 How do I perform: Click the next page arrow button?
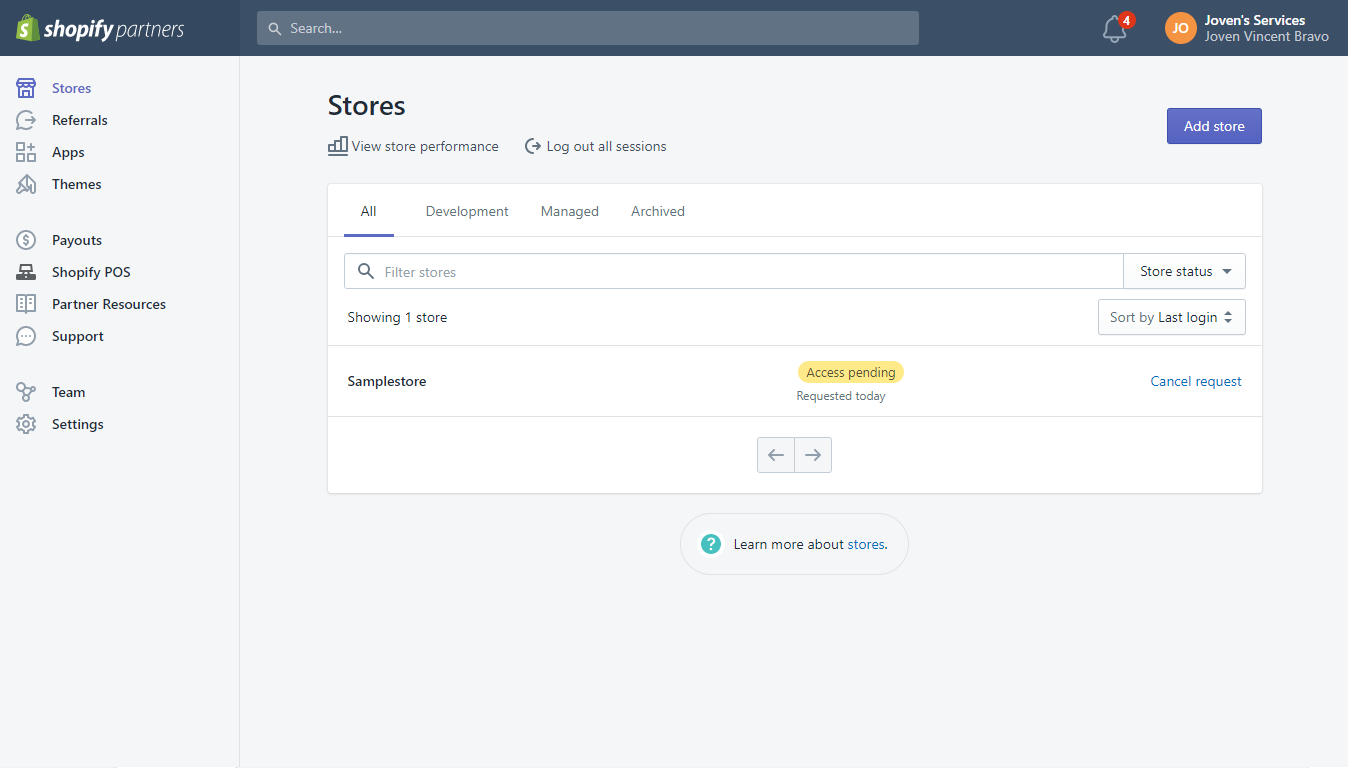[813, 455]
